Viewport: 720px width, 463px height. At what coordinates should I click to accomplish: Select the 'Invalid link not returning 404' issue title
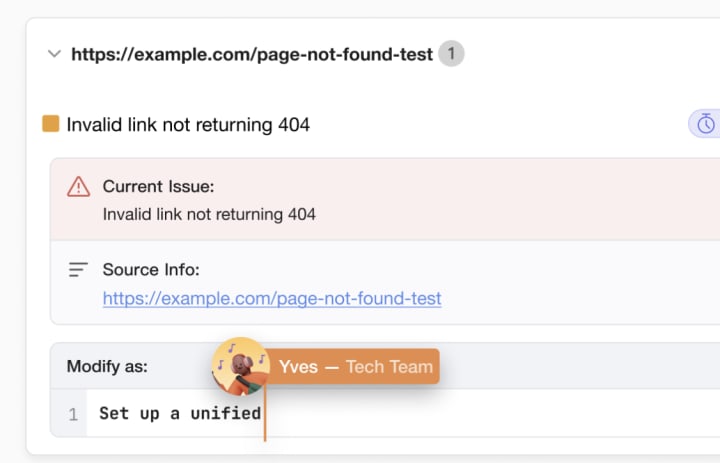[x=188, y=125]
